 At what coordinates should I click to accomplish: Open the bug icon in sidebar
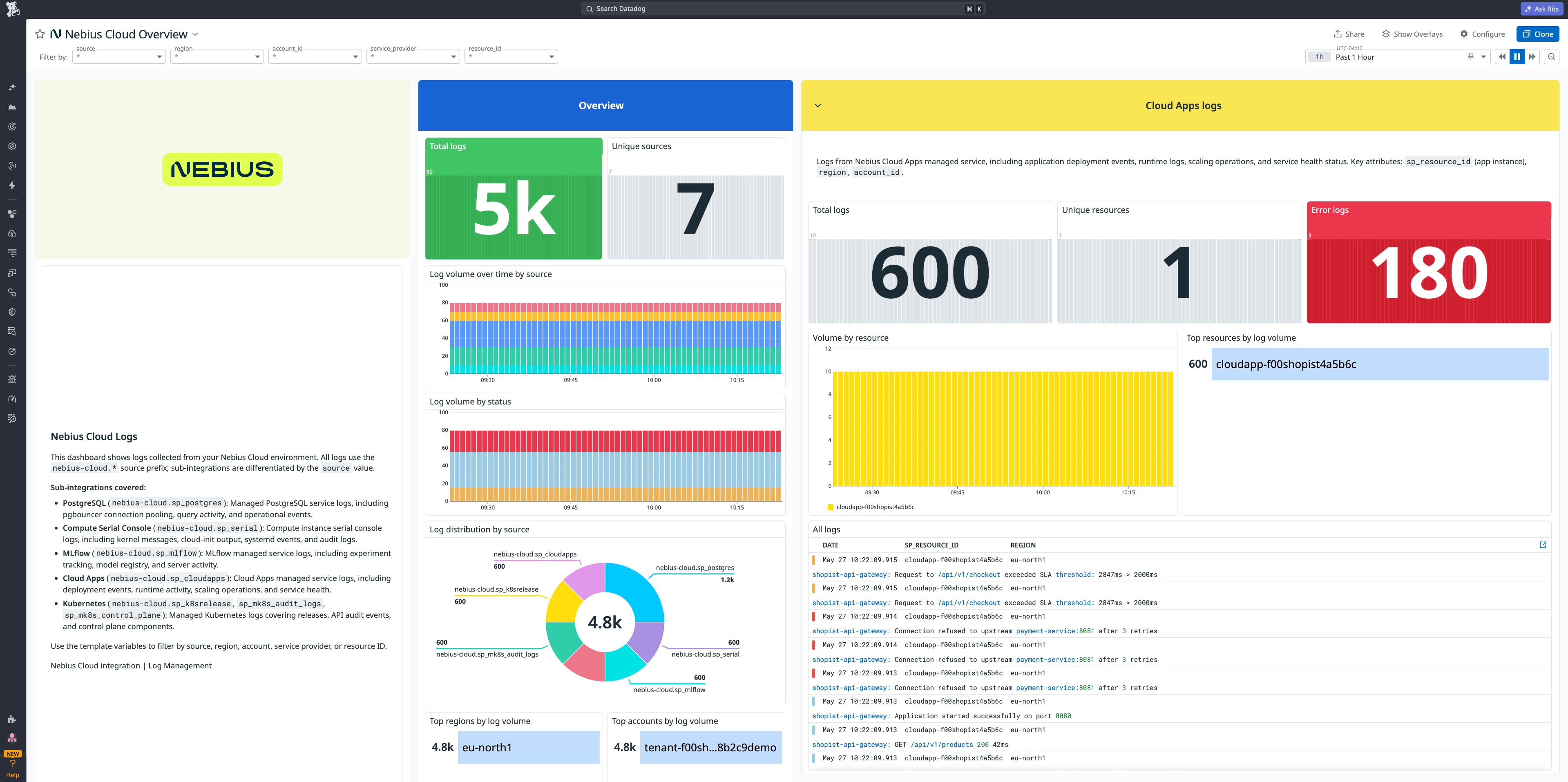[12, 379]
